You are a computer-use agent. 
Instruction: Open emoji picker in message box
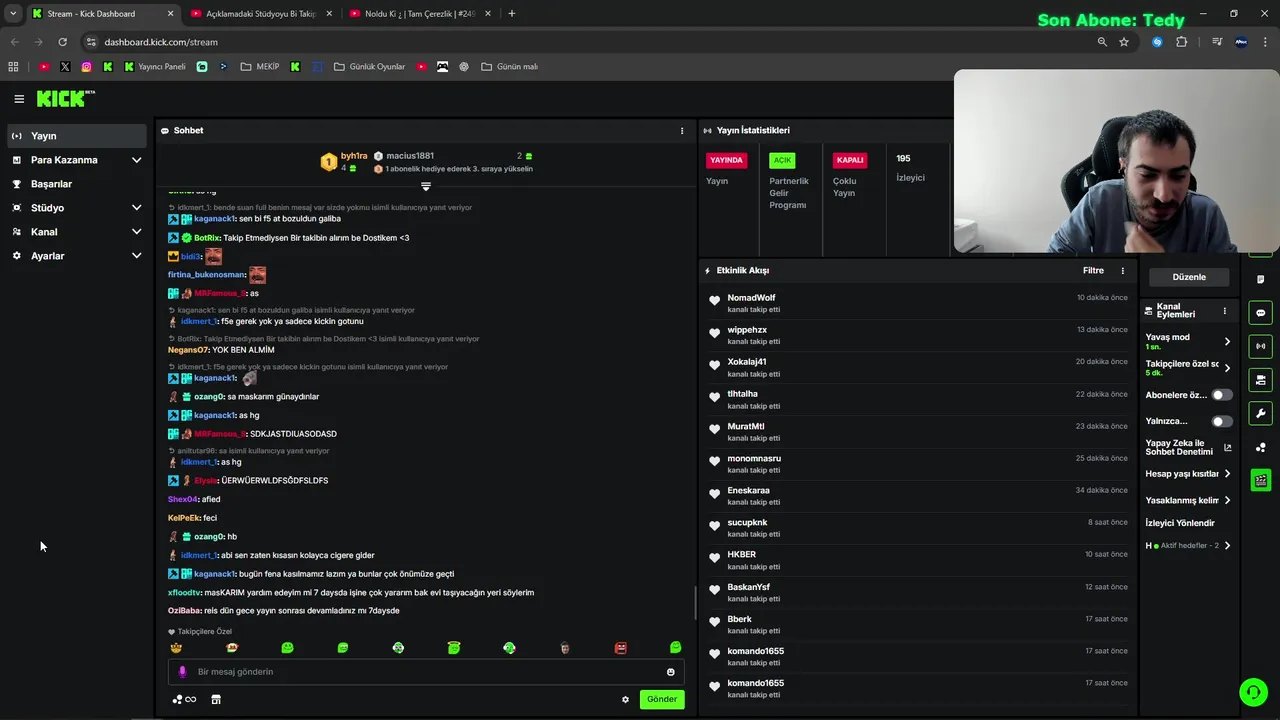(x=670, y=672)
